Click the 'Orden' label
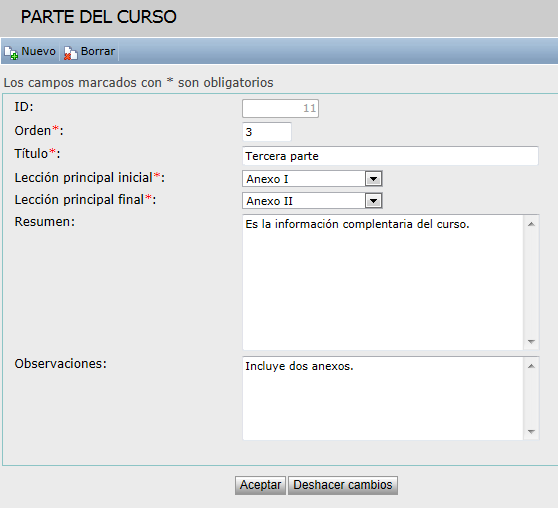558x508 pixels. (39, 131)
